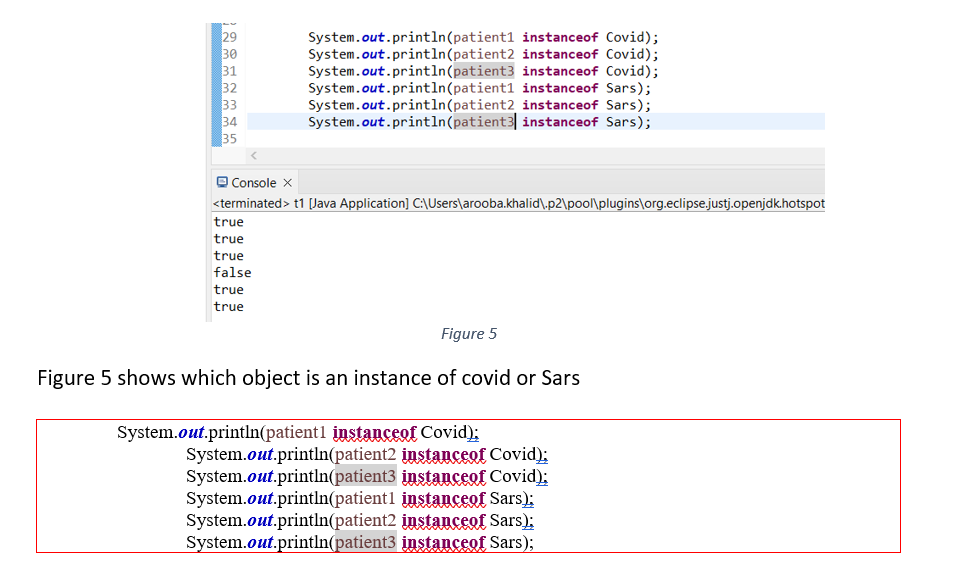Click highlighted patient3 on editor line 31
Image resolution: width=954 pixels, height=585 pixels.
coord(484,71)
